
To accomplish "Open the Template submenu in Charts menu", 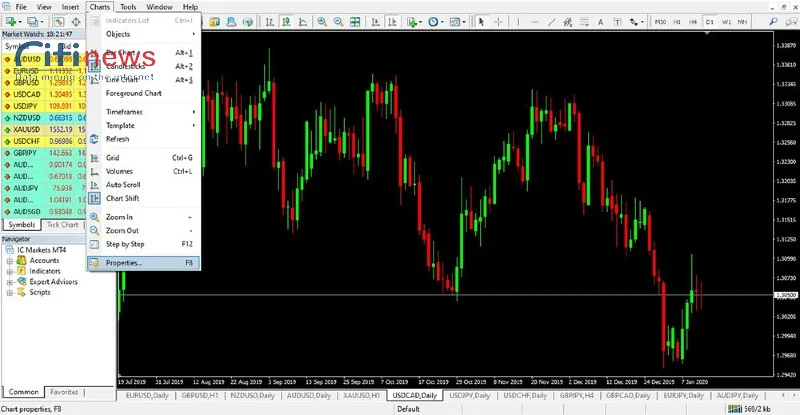I will coord(143,125).
